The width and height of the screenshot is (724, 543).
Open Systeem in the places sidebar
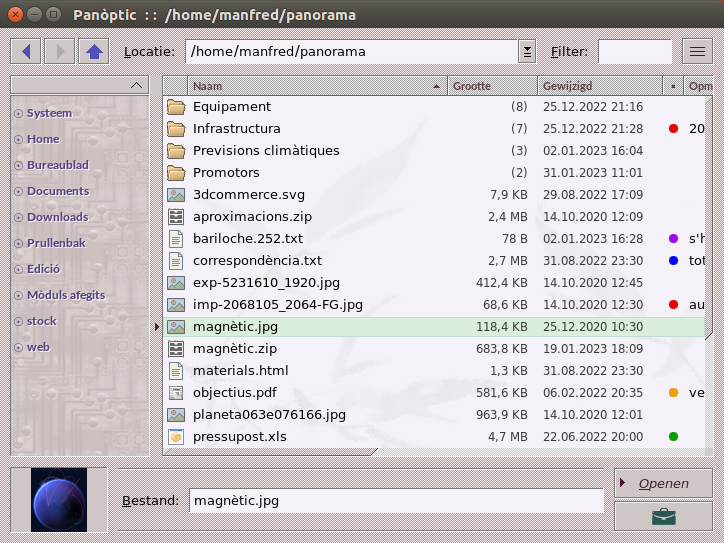click(x=49, y=113)
